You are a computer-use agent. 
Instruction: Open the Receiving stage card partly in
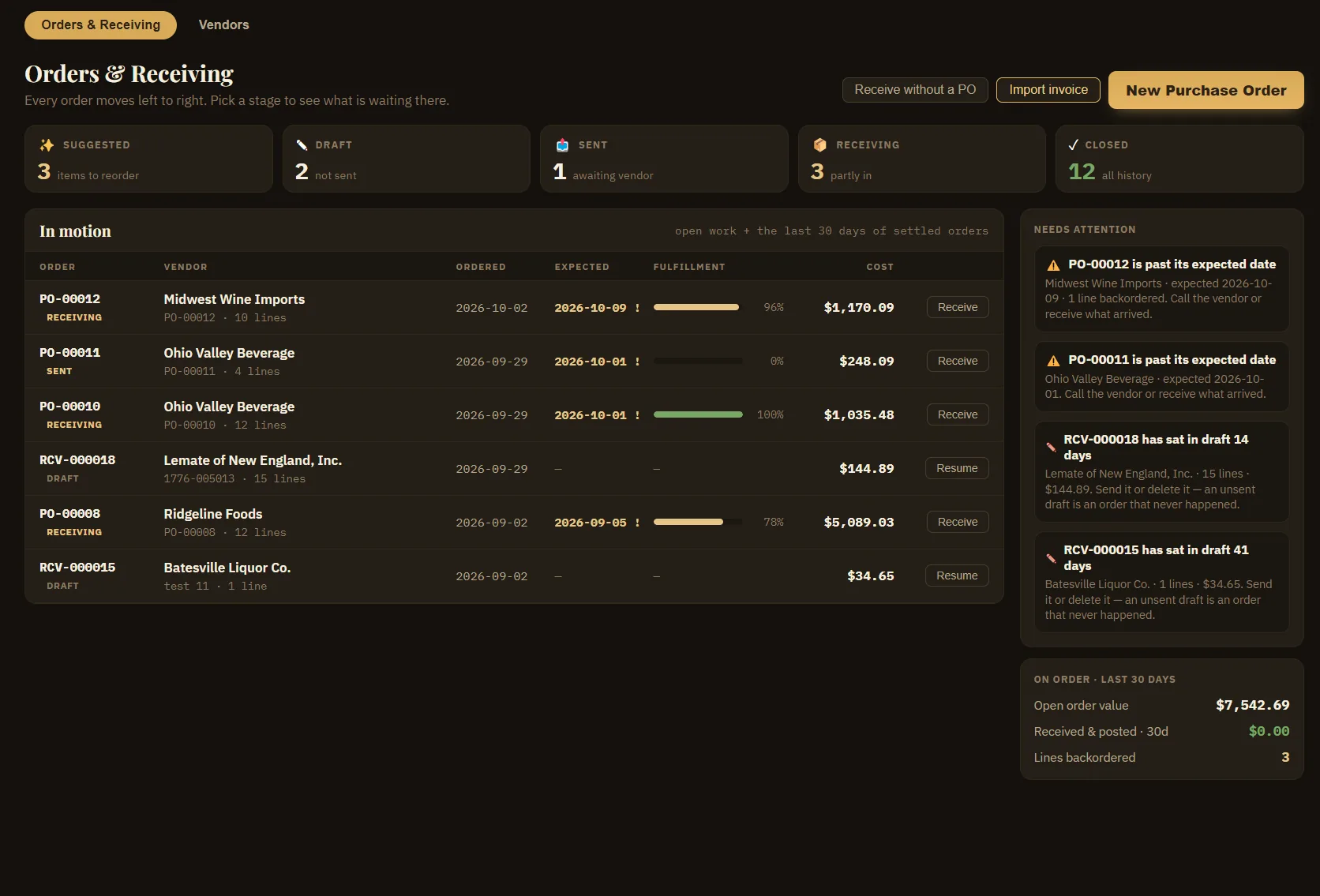(x=921, y=159)
